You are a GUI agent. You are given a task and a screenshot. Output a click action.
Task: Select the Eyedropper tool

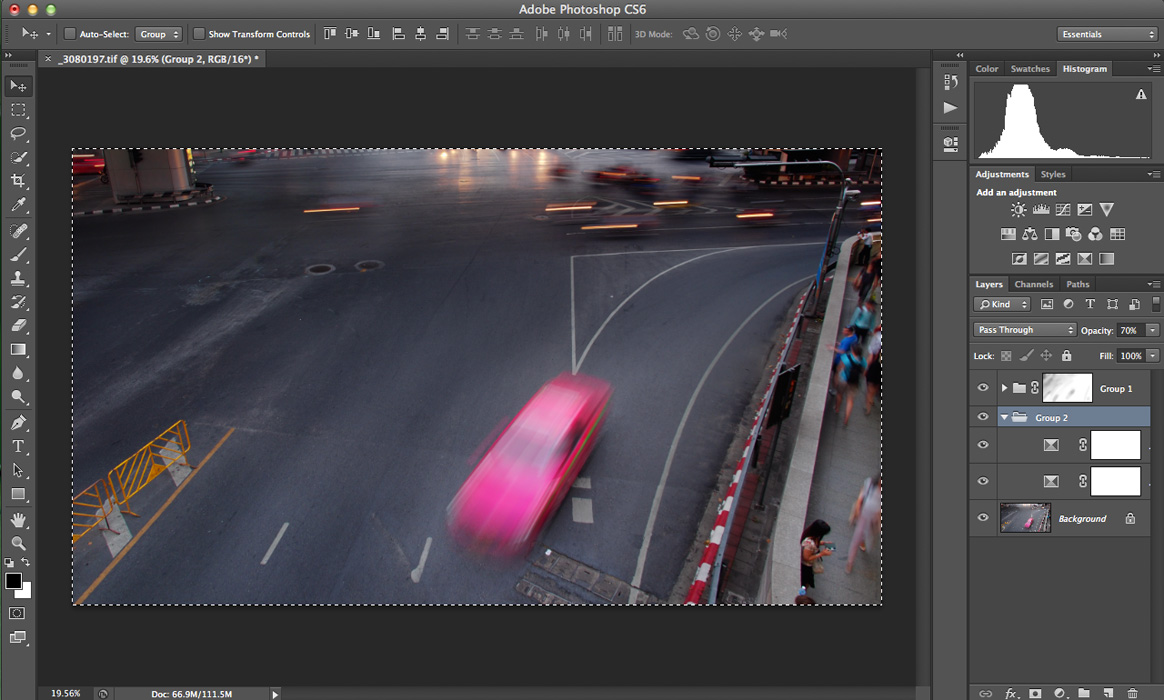18,206
